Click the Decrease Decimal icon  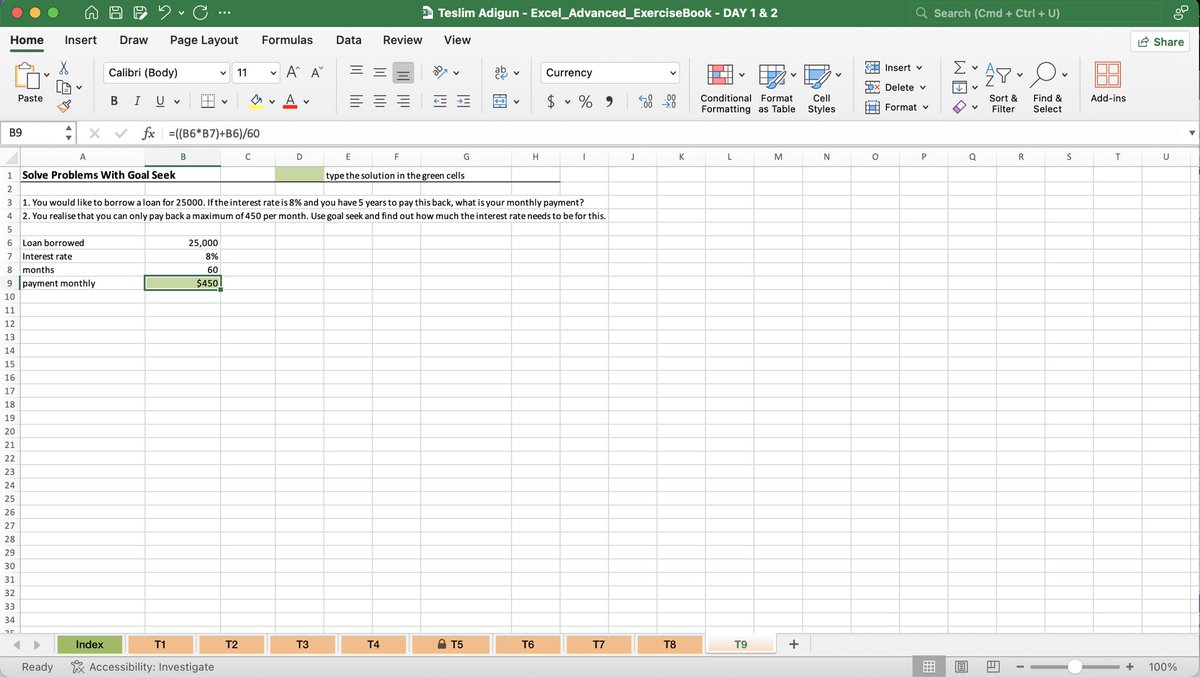pyautogui.click(x=670, y=101)
